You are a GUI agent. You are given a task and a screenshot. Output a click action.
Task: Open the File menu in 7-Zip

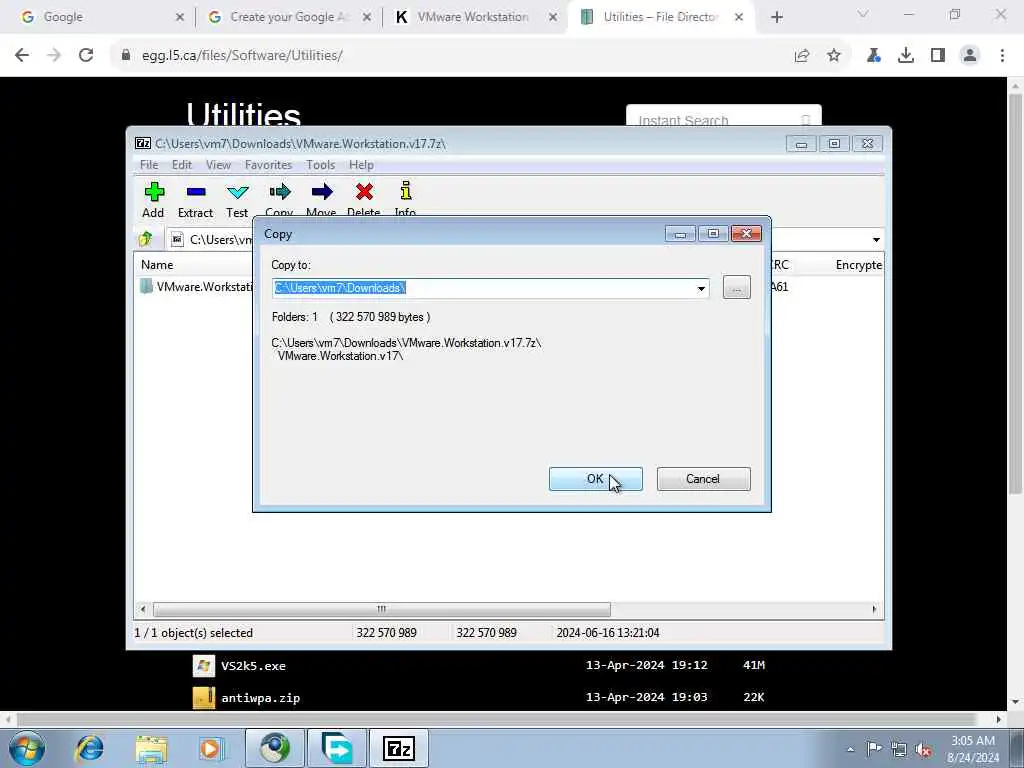tap(149, 165)
